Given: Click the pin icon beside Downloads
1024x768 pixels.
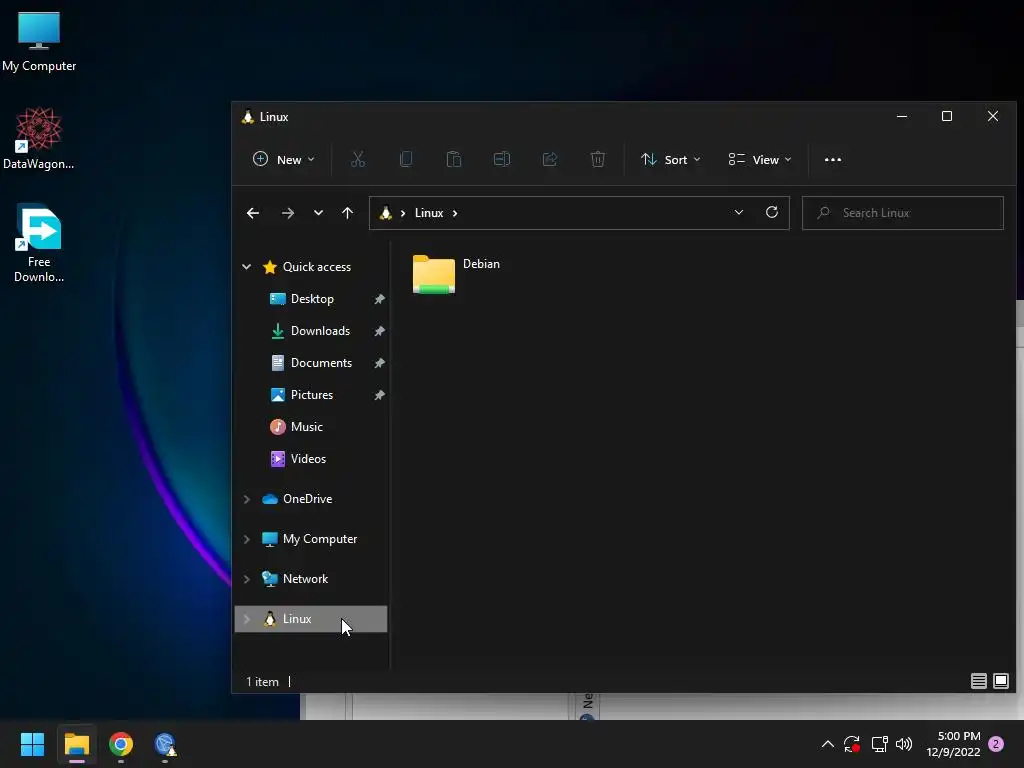Looking at the screenshot, I should pos(379,331).
